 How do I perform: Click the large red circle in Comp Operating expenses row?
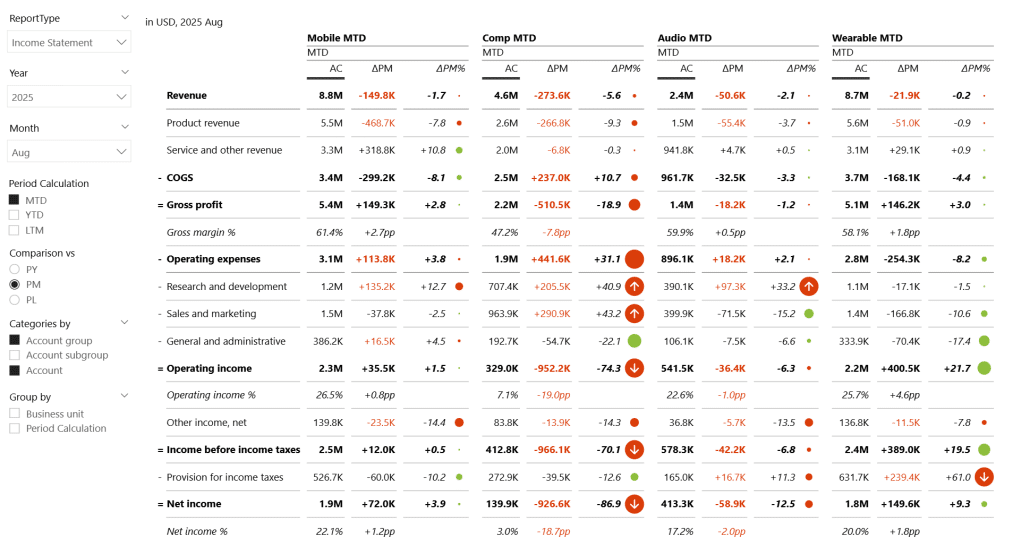tap(634, 259)
